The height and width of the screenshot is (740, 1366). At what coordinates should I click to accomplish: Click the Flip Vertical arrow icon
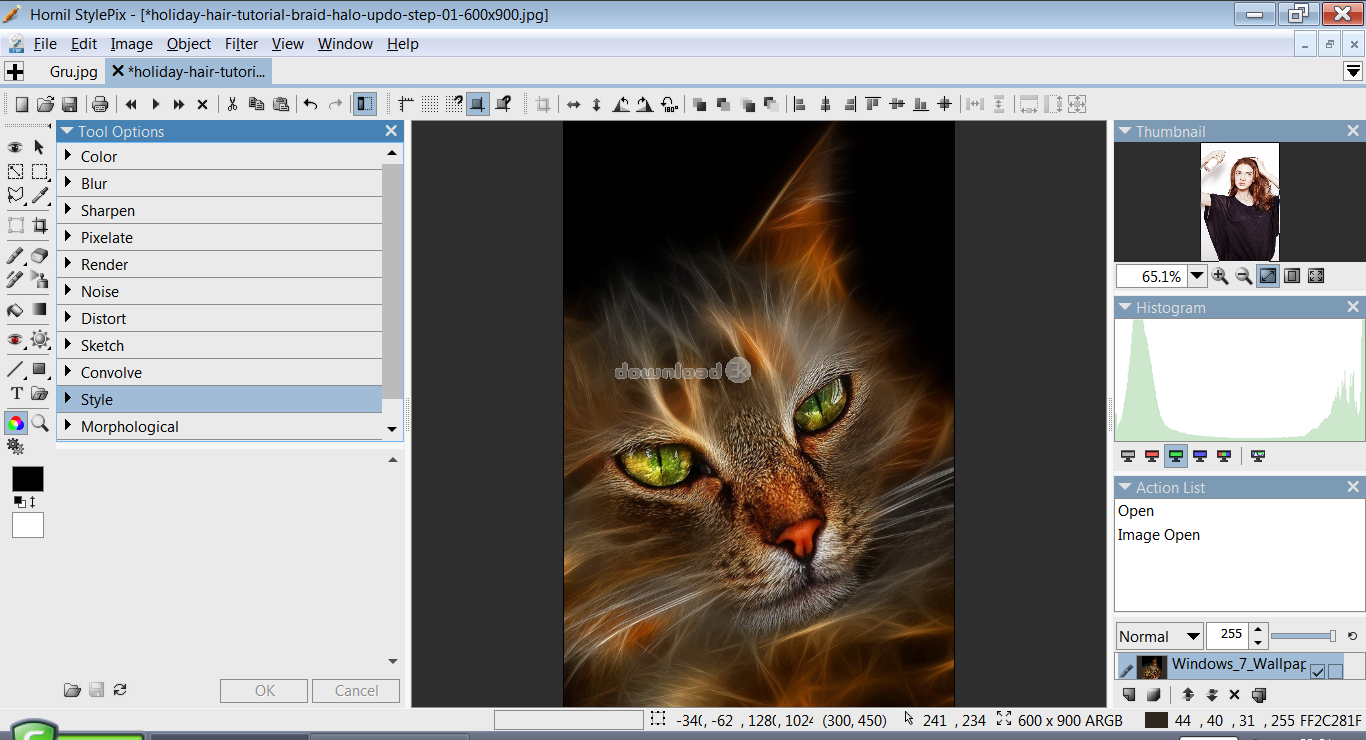coord(597,104)
